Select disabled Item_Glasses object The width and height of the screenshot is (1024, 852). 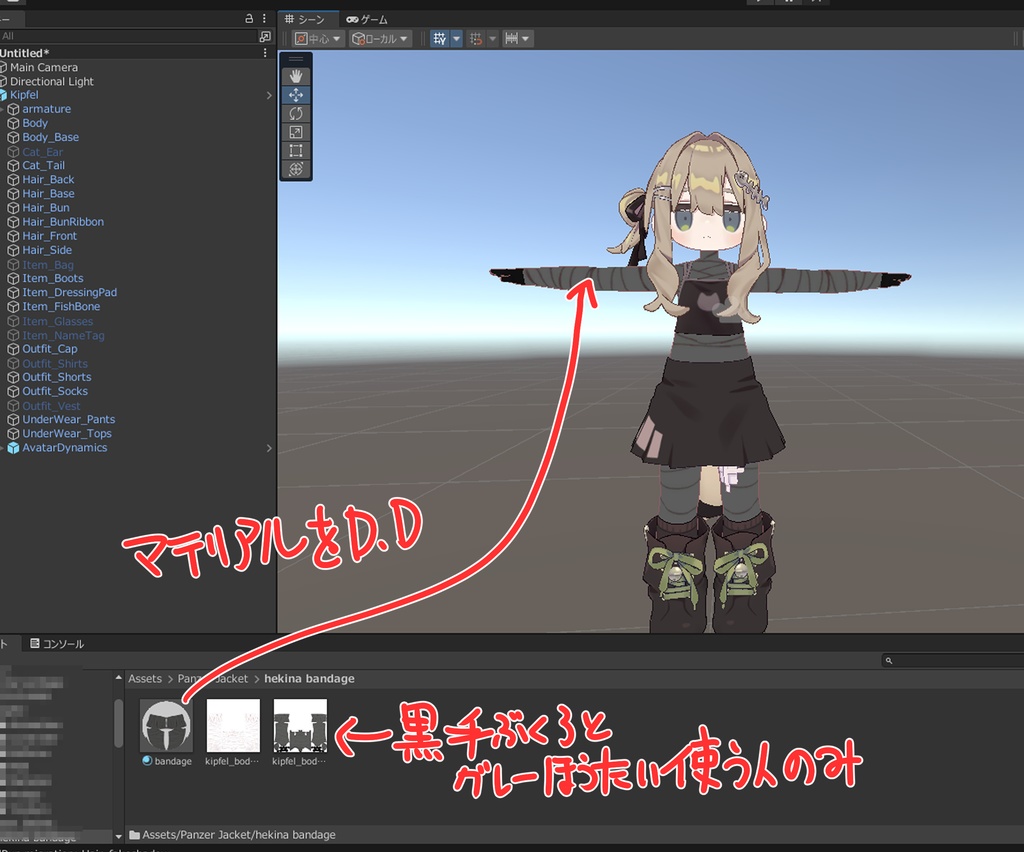(57, 321)
